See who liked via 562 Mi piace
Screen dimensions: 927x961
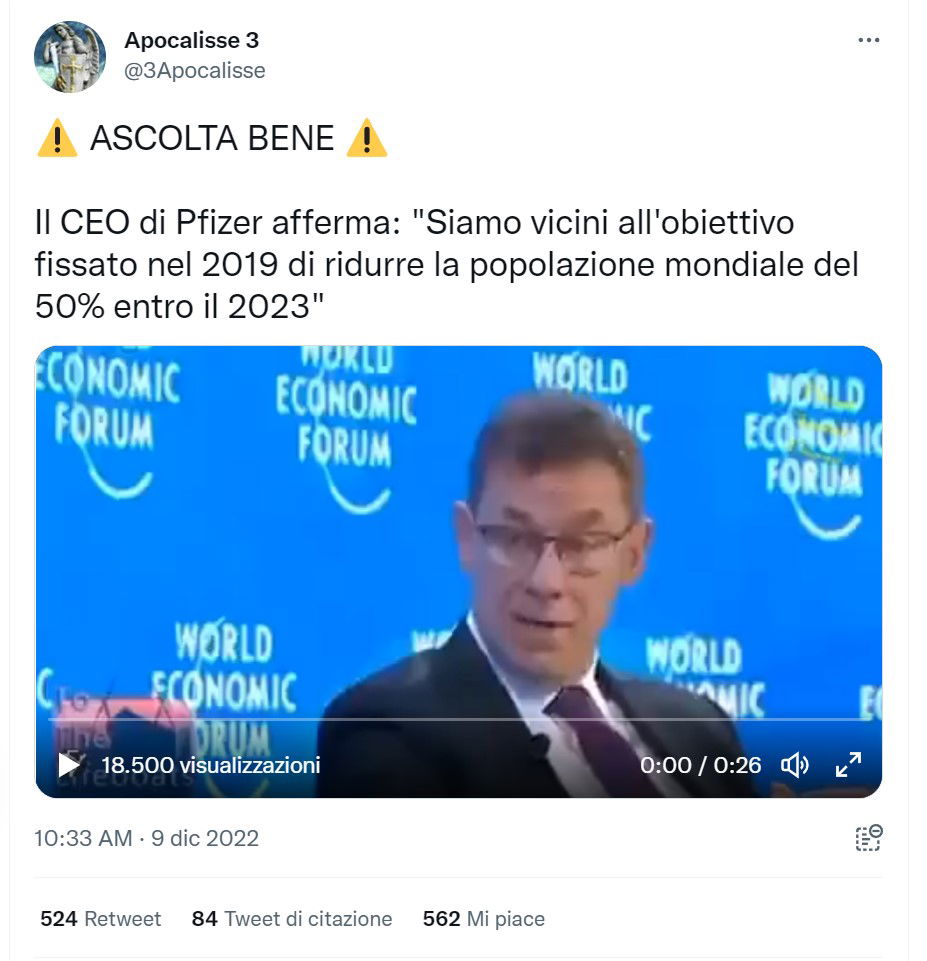click(483, 919)
